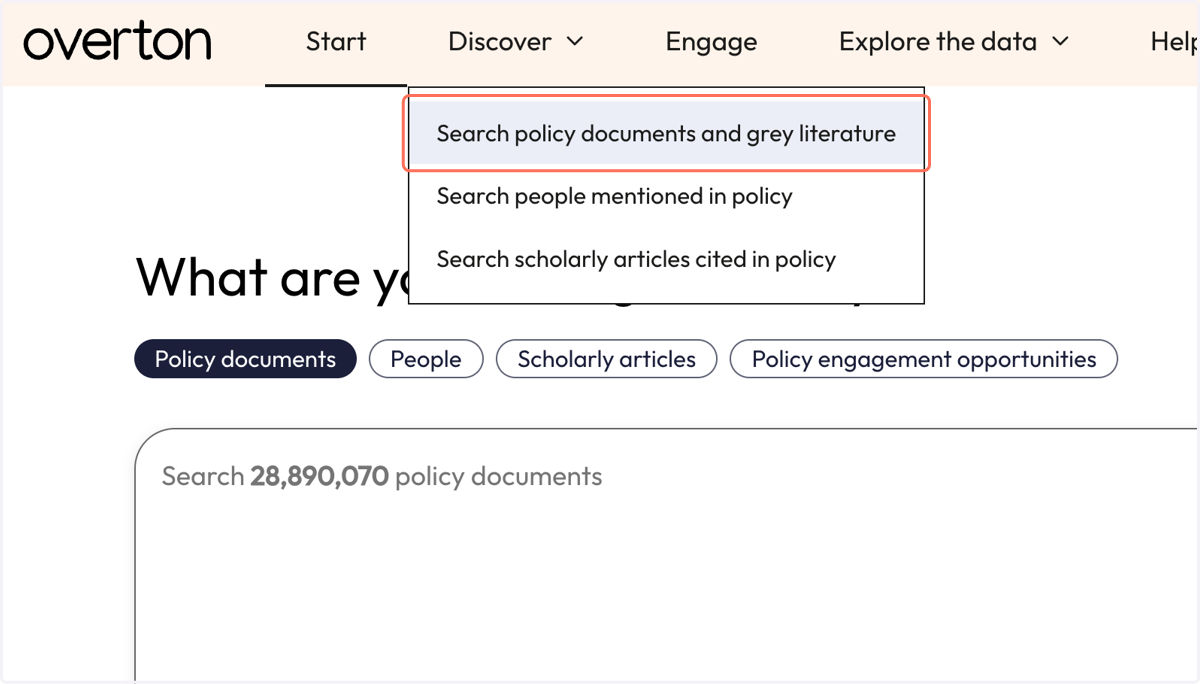Select Policy engagement opportunities pill

point(924,359)
